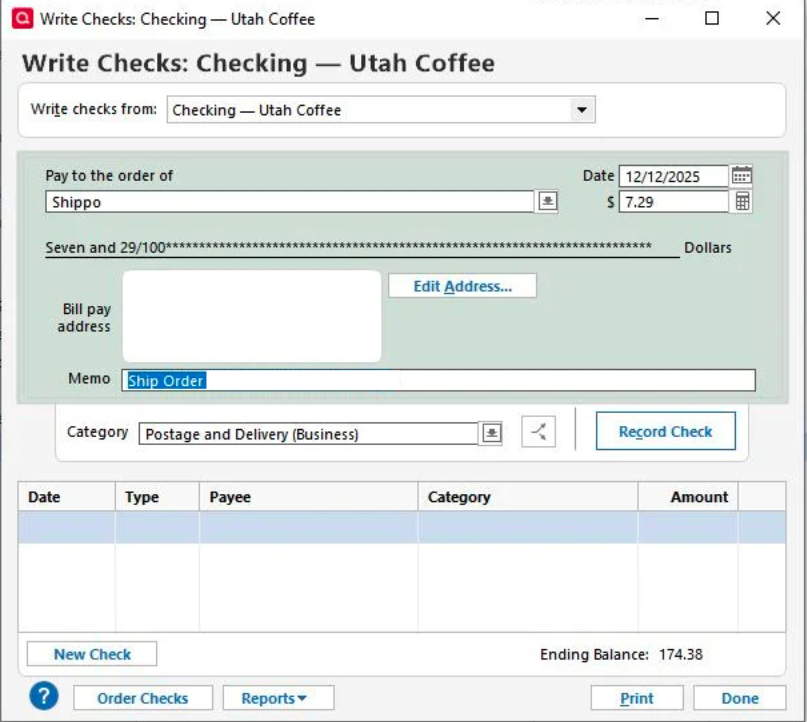The width and height of the screenshot is (807, 722).
Task: Click the Quicken logo in title bar
Action: pyautogui.click(x=22, y=19)
